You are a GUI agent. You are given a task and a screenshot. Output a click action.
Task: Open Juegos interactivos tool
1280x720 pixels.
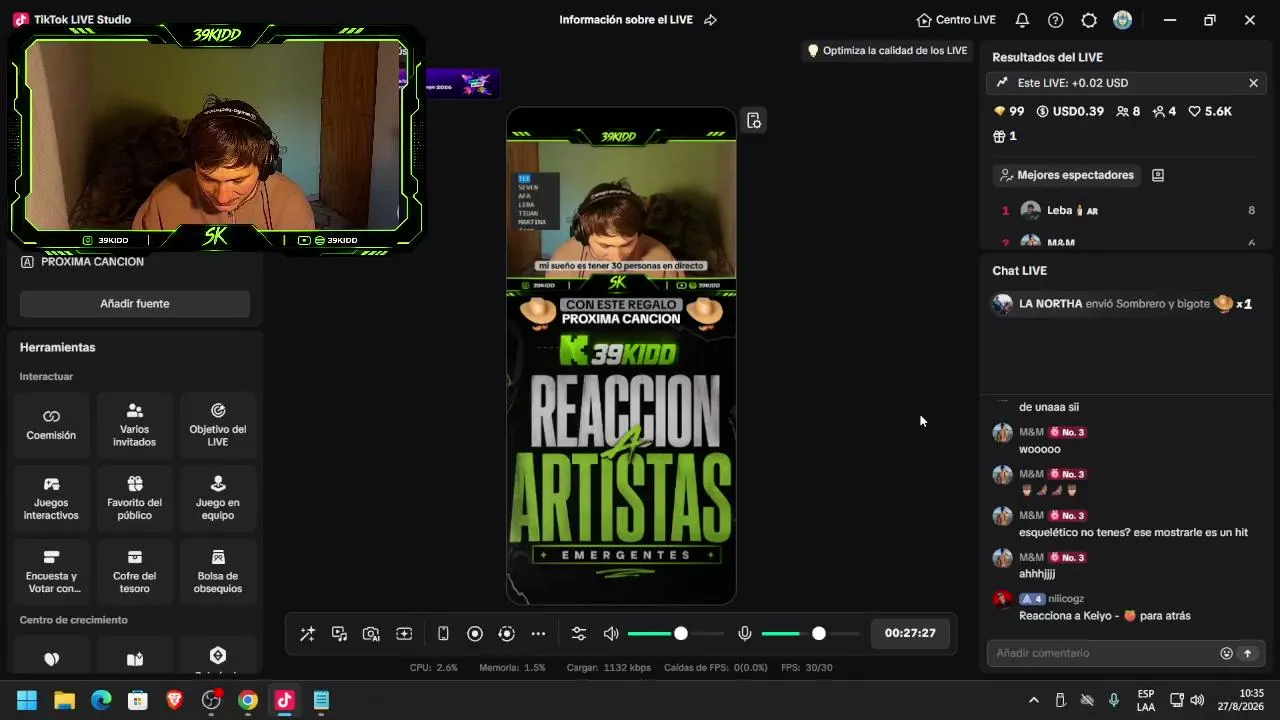[51, 498]
